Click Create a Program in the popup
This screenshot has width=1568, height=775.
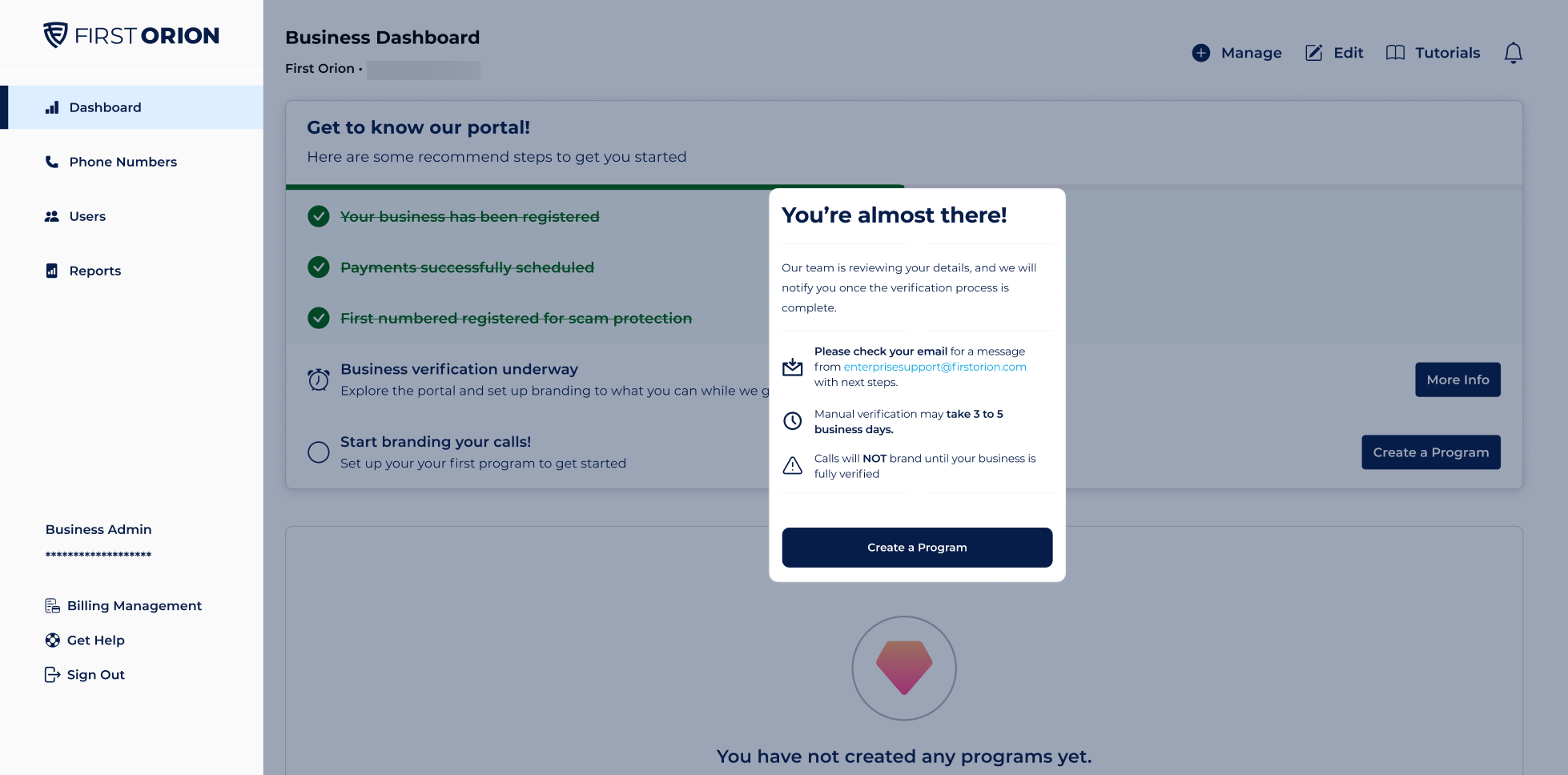coord(917,548)
